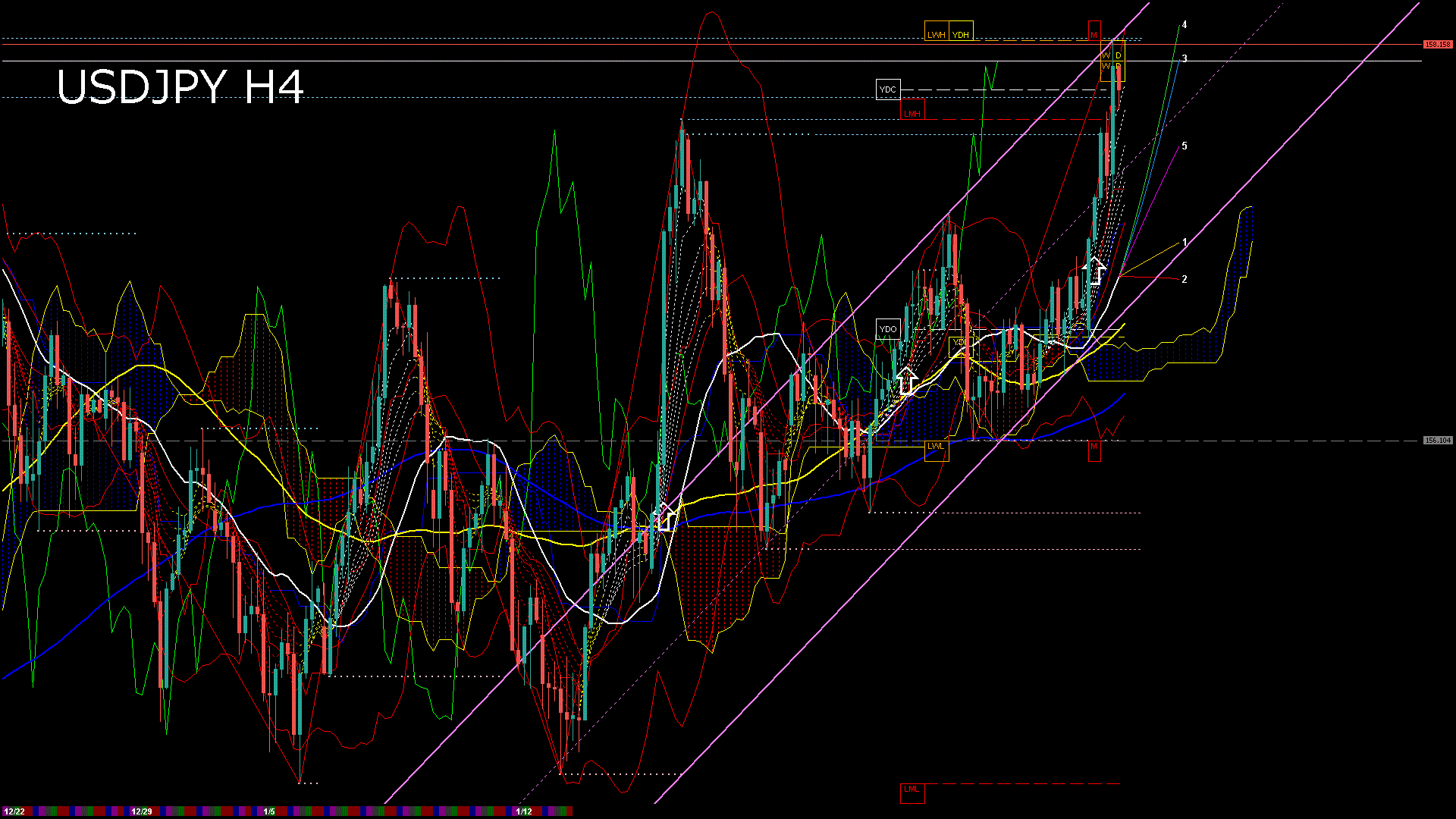Click the white YDC label box
This screenshot has width=1456, height=819.
pyautogui.click(x=887, y=89)
